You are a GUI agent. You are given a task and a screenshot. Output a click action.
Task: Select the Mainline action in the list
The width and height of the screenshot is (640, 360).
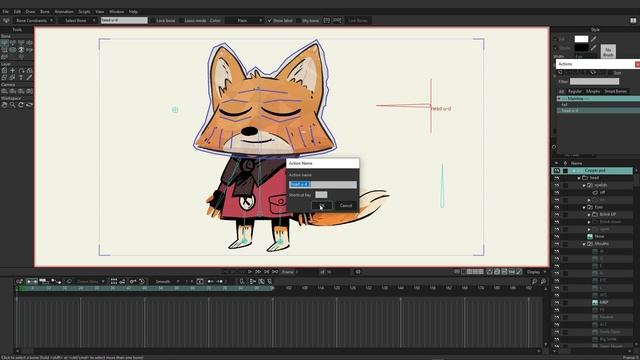coord(598,99)
